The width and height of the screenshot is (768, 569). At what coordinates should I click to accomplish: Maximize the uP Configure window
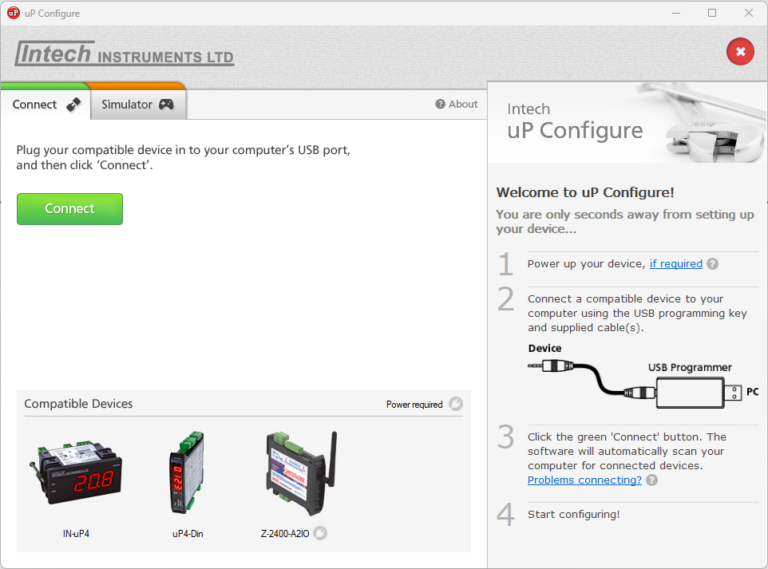click(x=712, y=13)
